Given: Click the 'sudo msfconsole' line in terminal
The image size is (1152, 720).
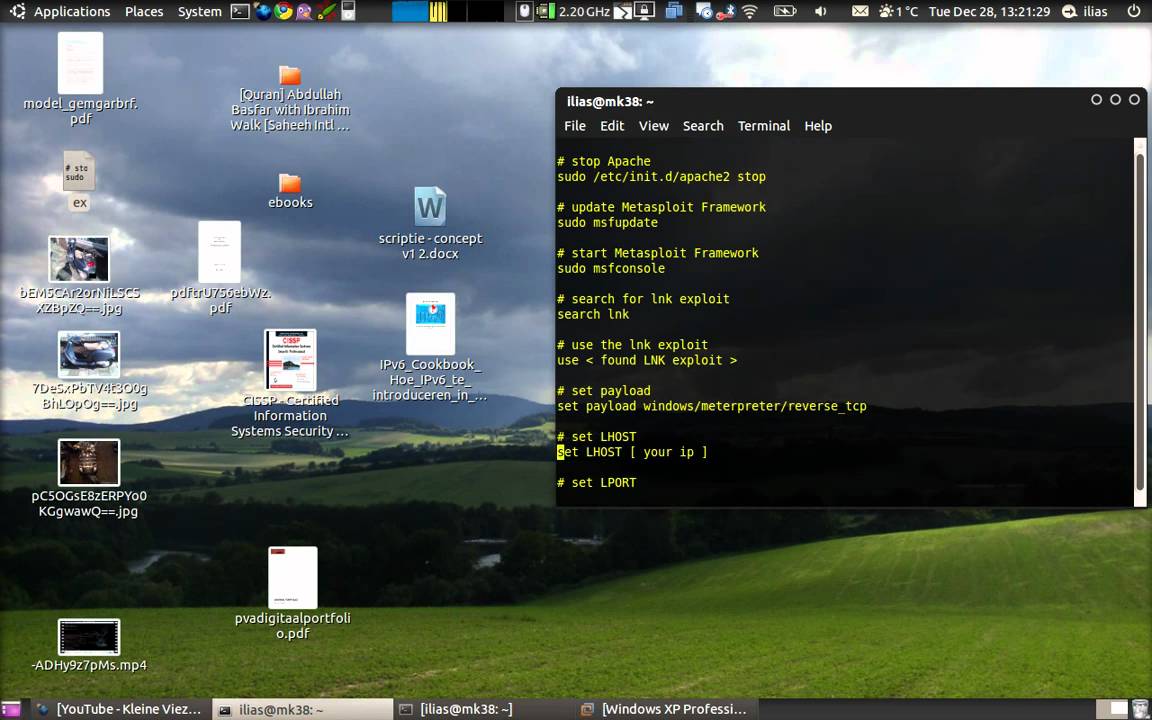Looking at the screenshot, I should pos(611,268).
